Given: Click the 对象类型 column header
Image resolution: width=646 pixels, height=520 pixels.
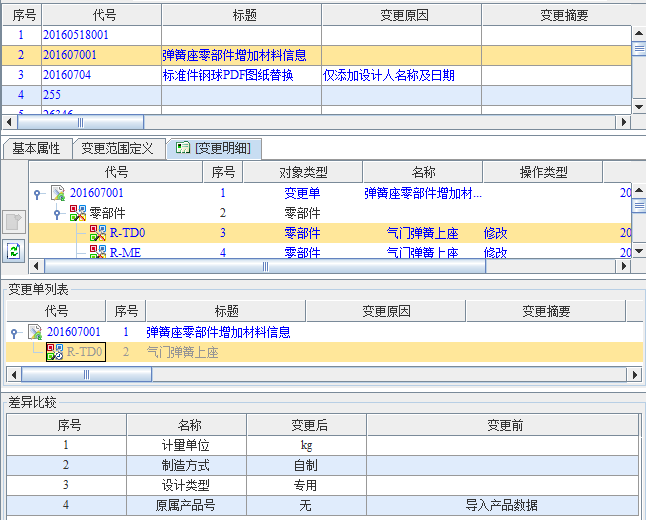Looking at the screenshot, I should click(303, 172).
